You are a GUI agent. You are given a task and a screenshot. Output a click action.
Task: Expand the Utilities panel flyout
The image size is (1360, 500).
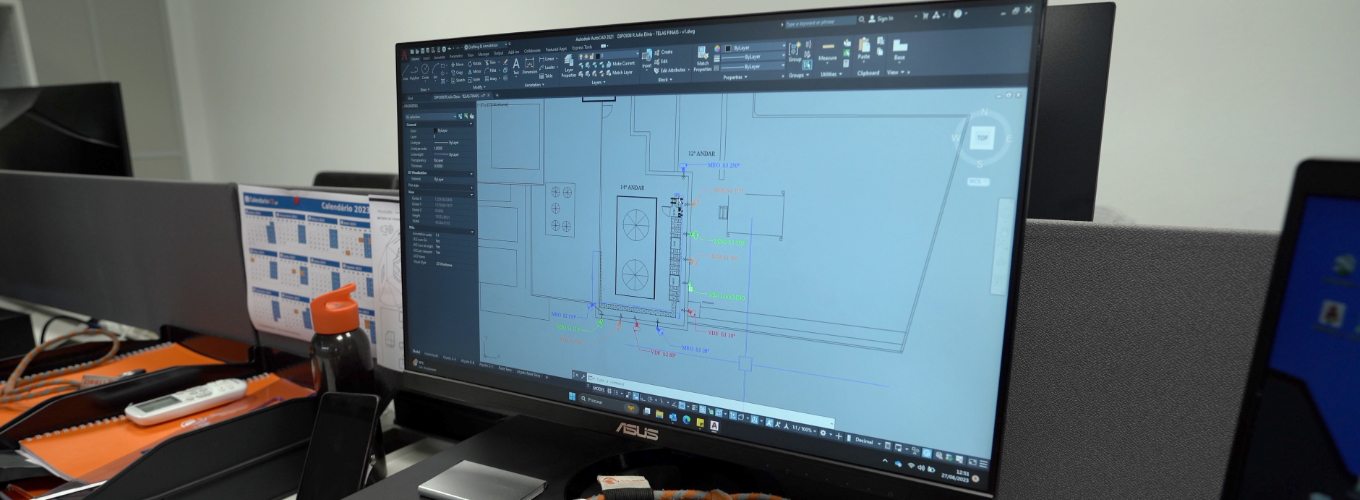831,74
